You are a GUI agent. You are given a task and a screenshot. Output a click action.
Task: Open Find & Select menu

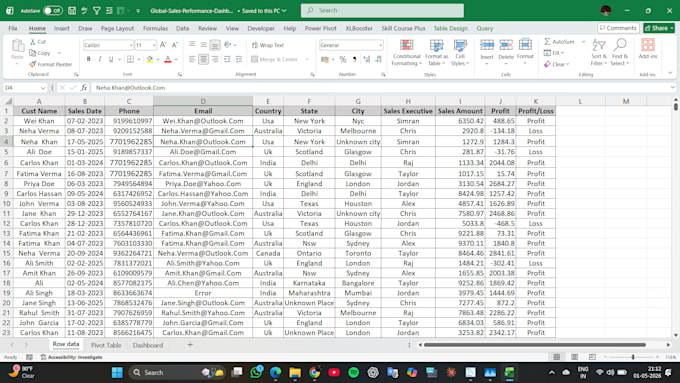click(620, 52)
